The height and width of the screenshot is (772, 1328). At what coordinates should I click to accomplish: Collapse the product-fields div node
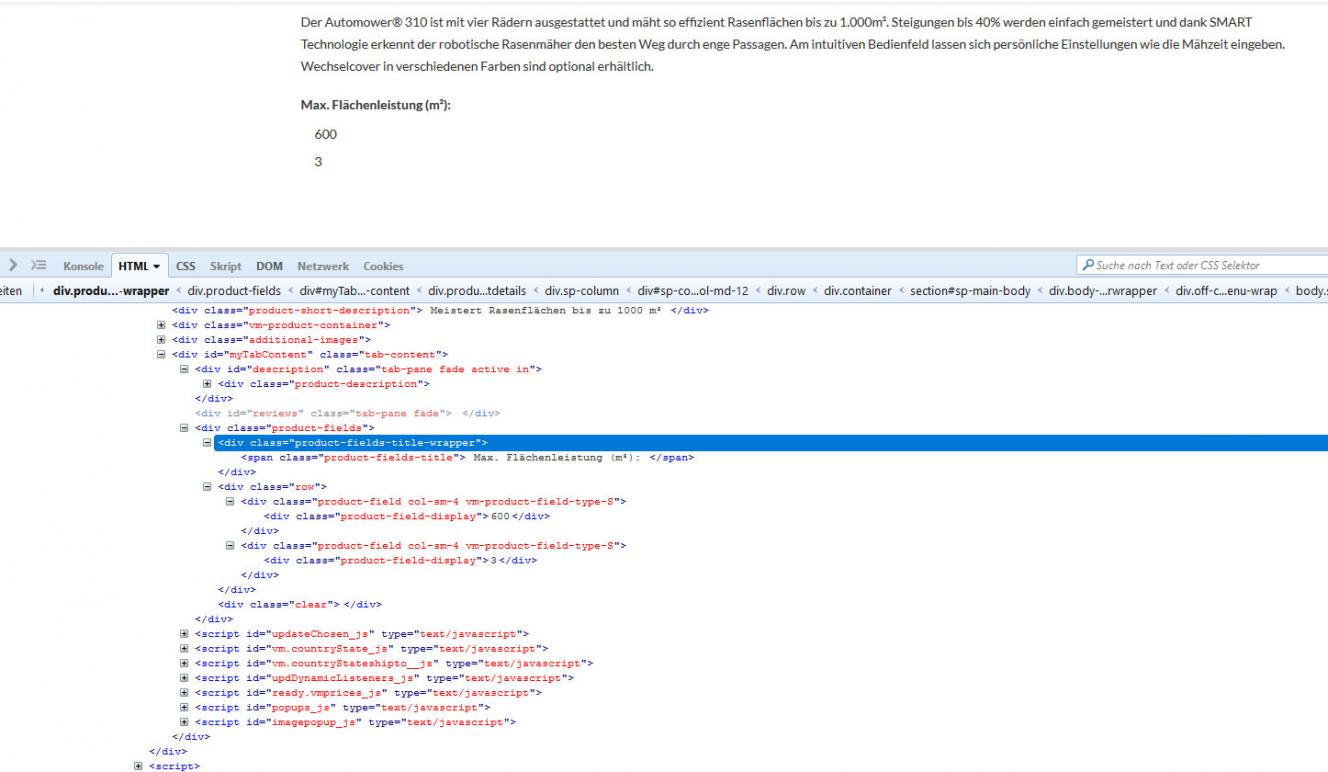(x=184, y=428)
